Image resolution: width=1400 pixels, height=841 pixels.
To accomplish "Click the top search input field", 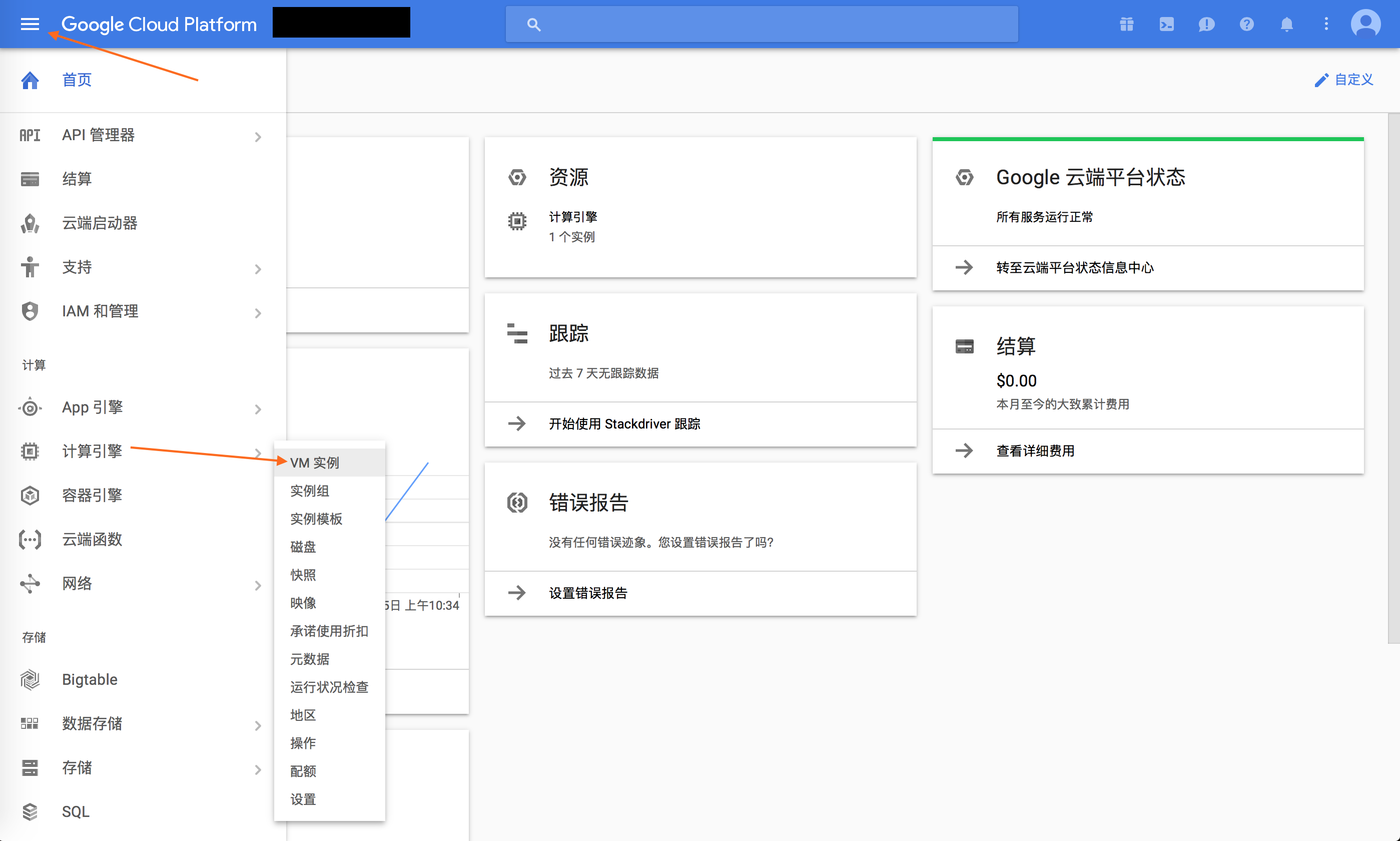I will [762, 25].
